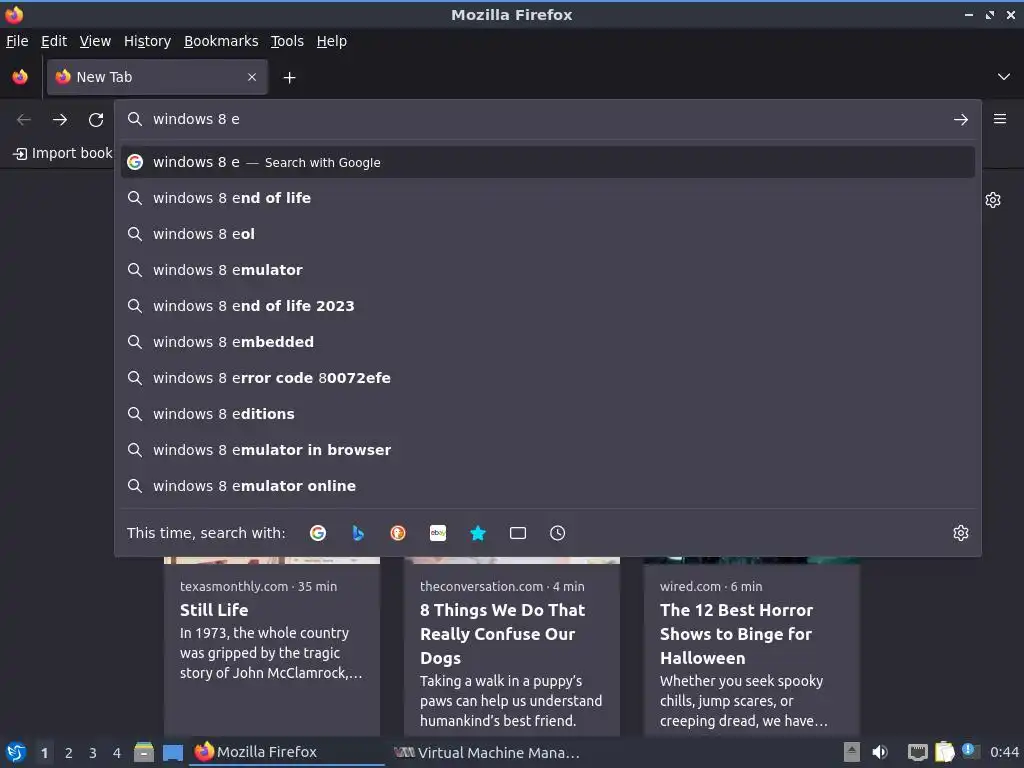
Task: Open the removable media tray icon
Action: coord(852,752)
